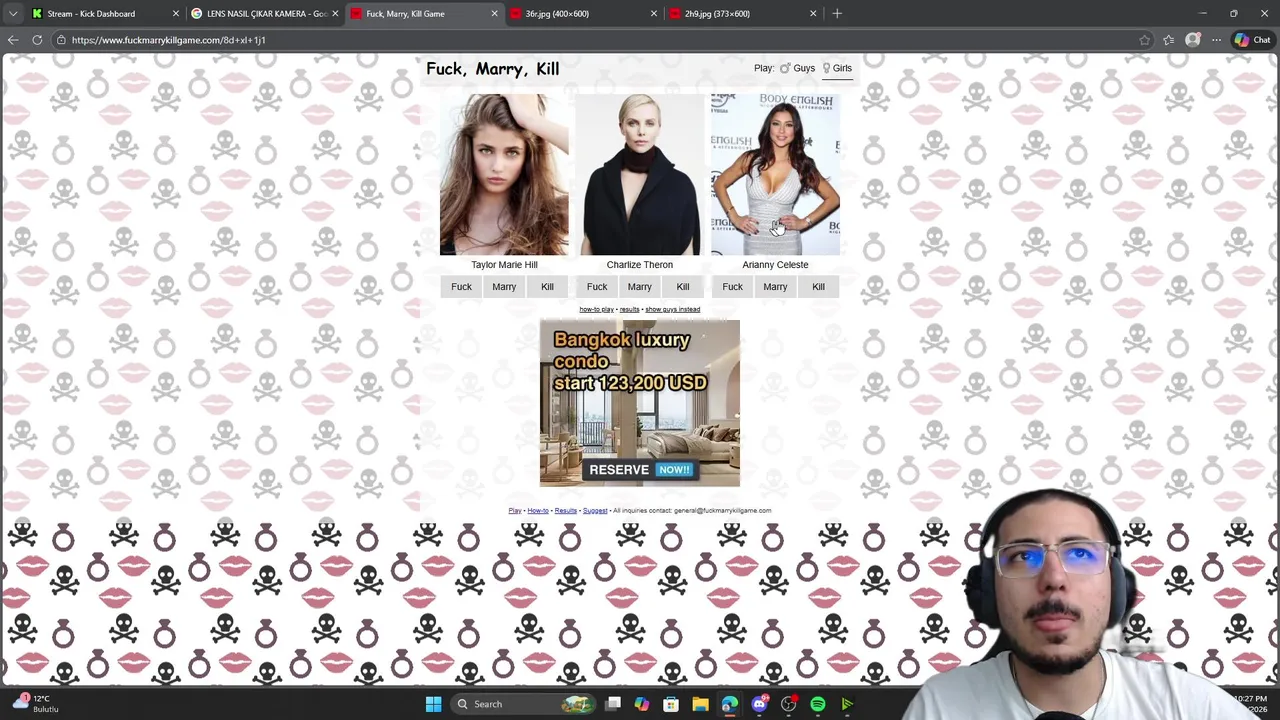Click the Fuck, Marry, Kill page title

click(493, 69)
